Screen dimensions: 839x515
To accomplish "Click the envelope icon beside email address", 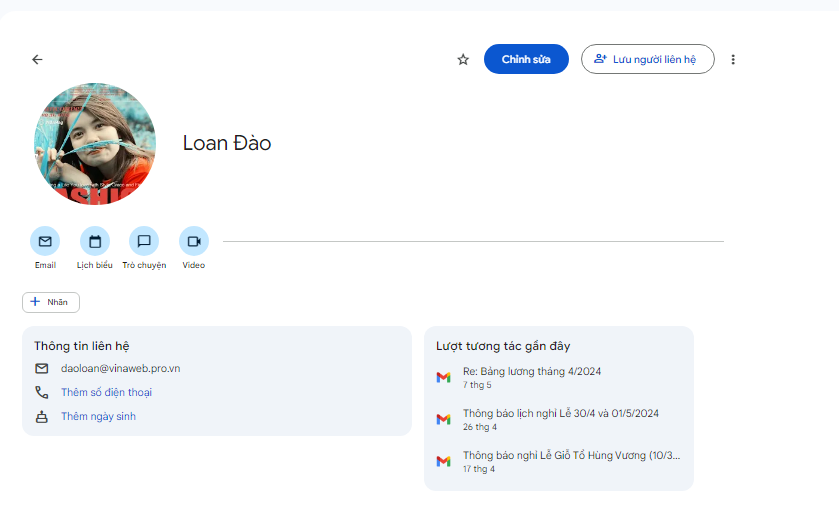I will coord(42,368).
